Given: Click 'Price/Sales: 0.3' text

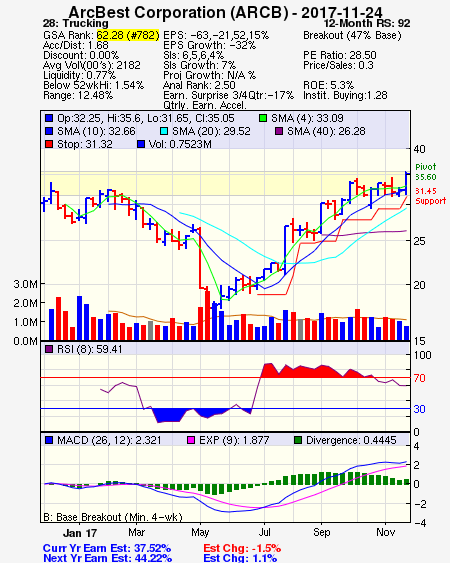Looking at the screenshot, I should [338, 65].
